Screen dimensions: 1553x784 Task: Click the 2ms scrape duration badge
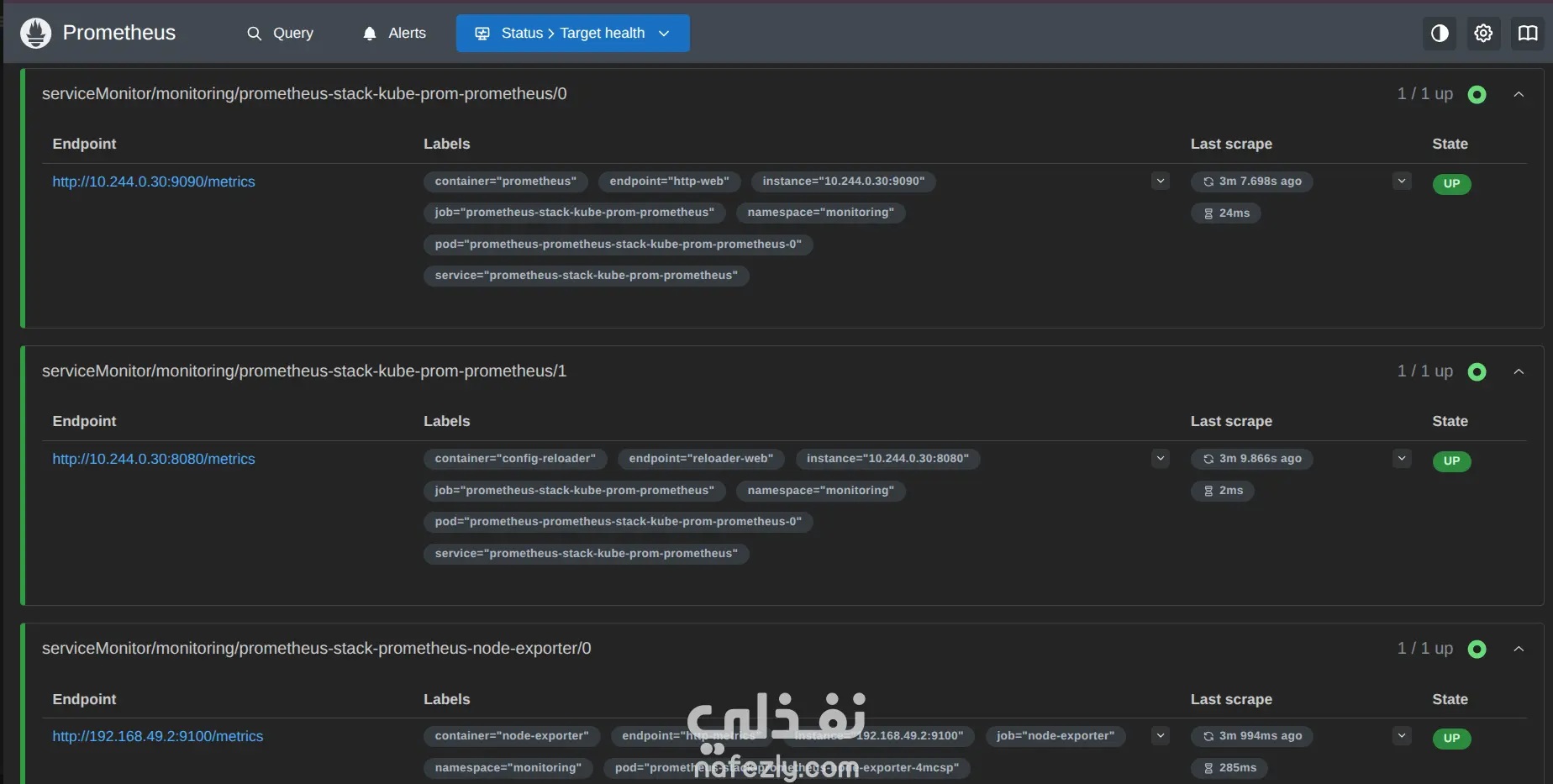click(1223, 491)
